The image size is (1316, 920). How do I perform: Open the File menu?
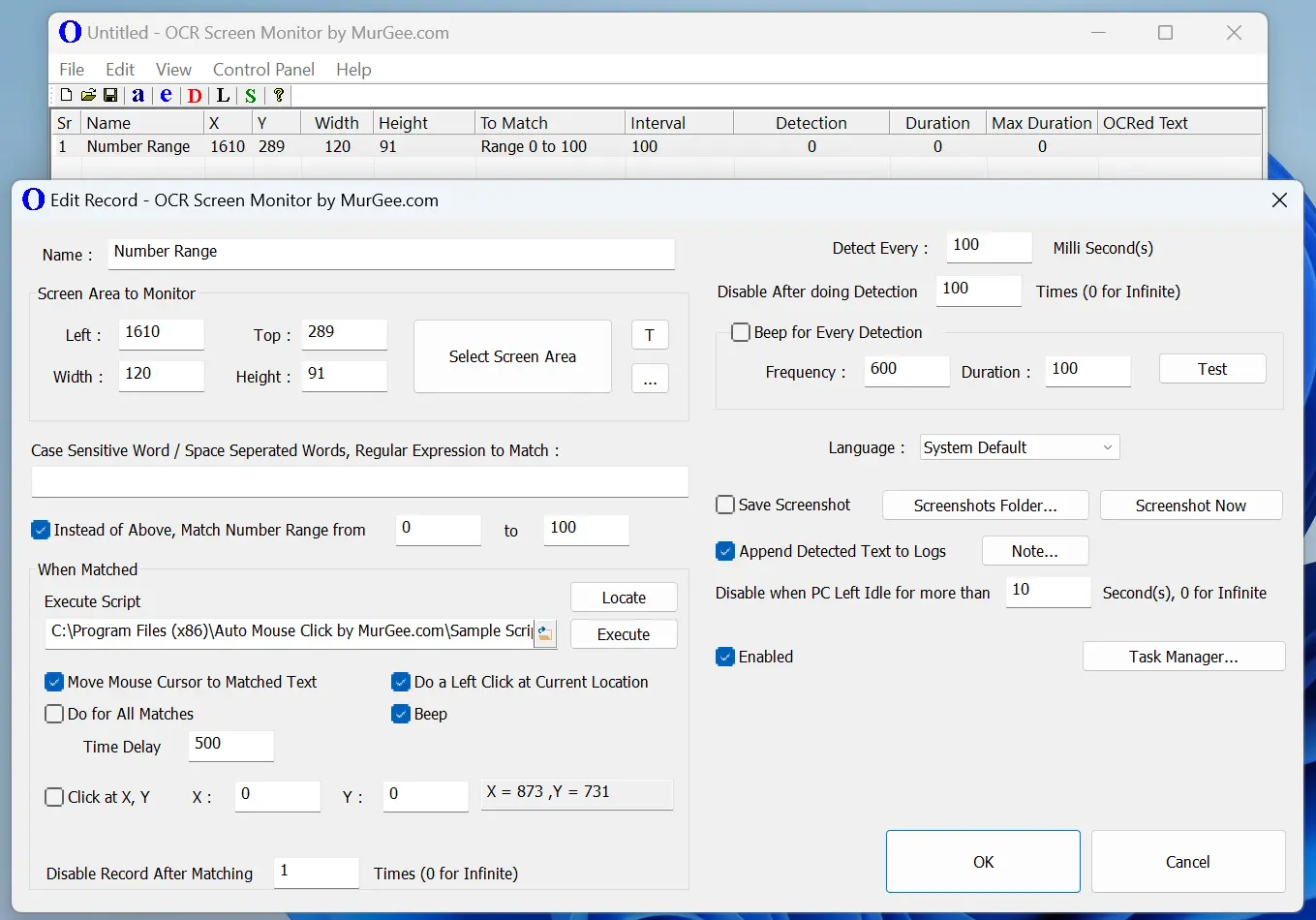[72, 70]
